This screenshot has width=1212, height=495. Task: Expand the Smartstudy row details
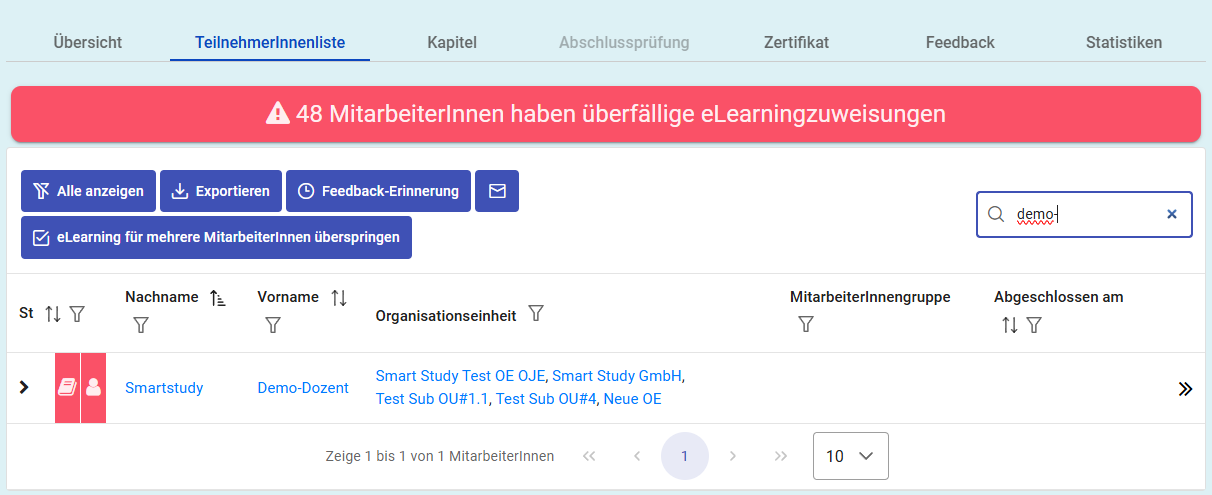[x=24, y=388]
